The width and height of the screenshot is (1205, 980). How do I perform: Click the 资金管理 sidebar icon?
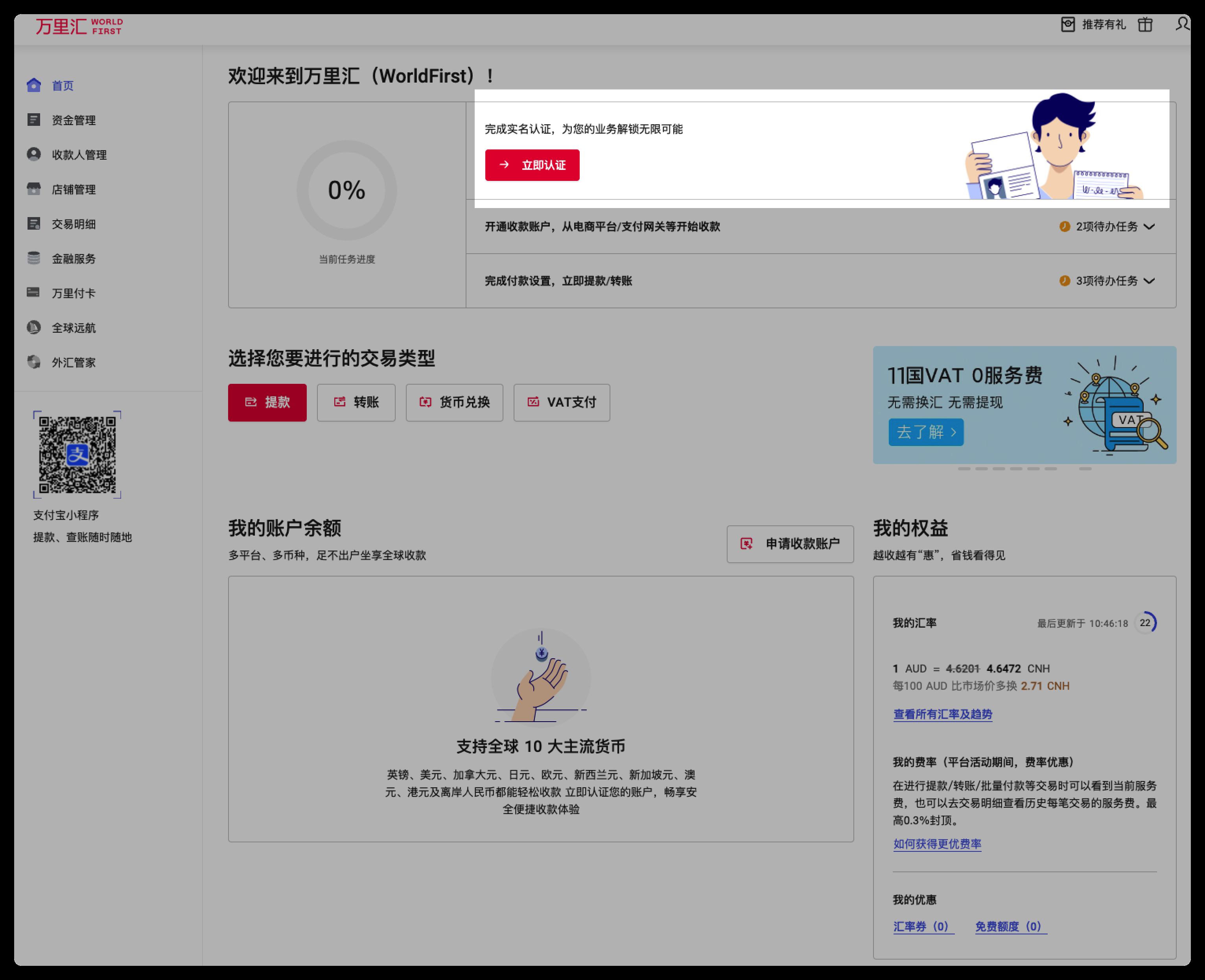(34, 120)
